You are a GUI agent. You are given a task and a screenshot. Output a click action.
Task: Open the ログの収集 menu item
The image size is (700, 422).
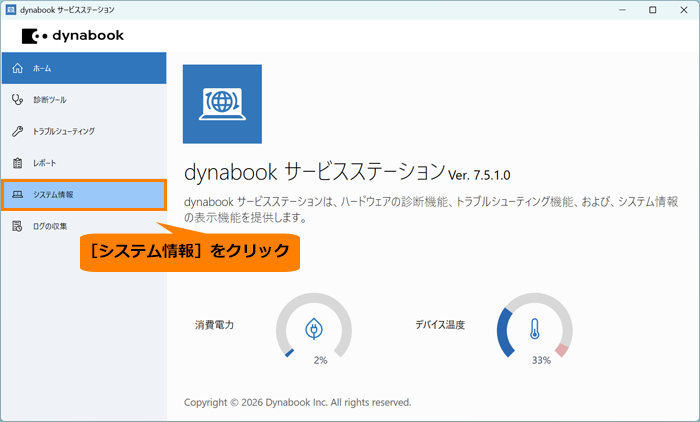click(x=84, y=226)
